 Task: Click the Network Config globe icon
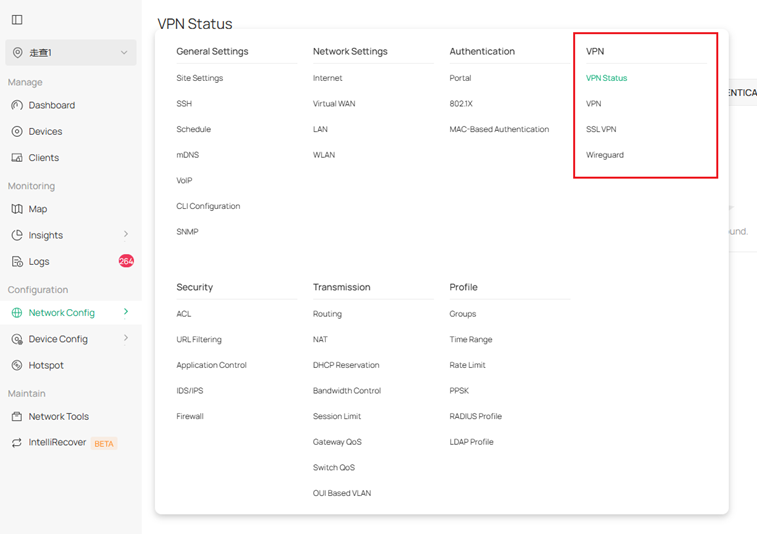coord(17,313)
